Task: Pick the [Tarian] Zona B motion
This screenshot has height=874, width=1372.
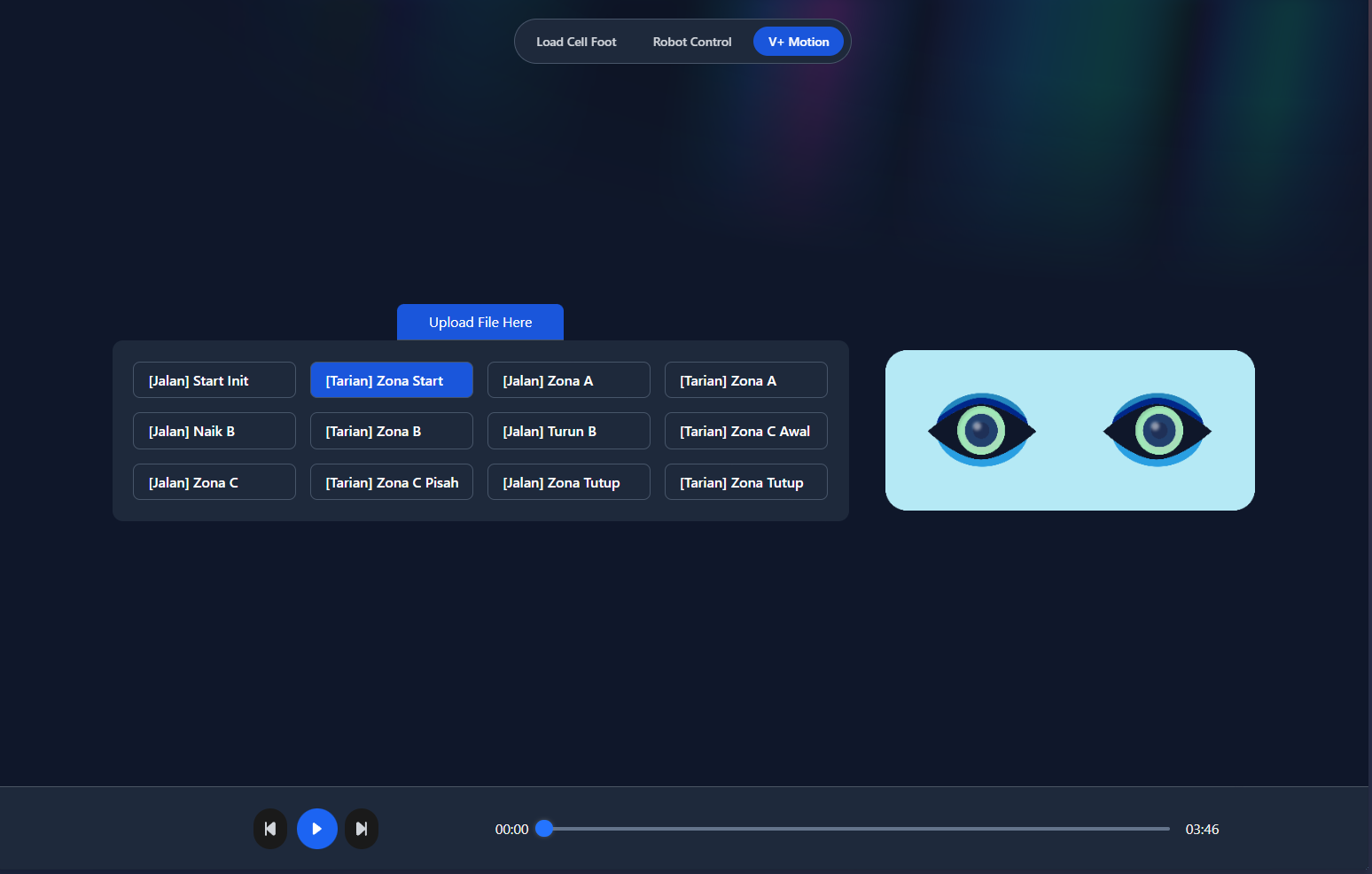Action: (392, 432)
